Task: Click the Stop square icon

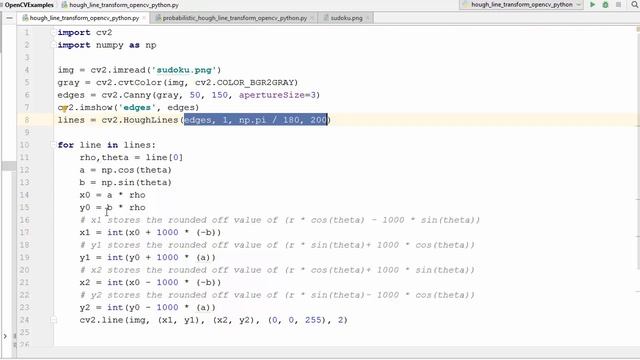Action: point(618,4)
